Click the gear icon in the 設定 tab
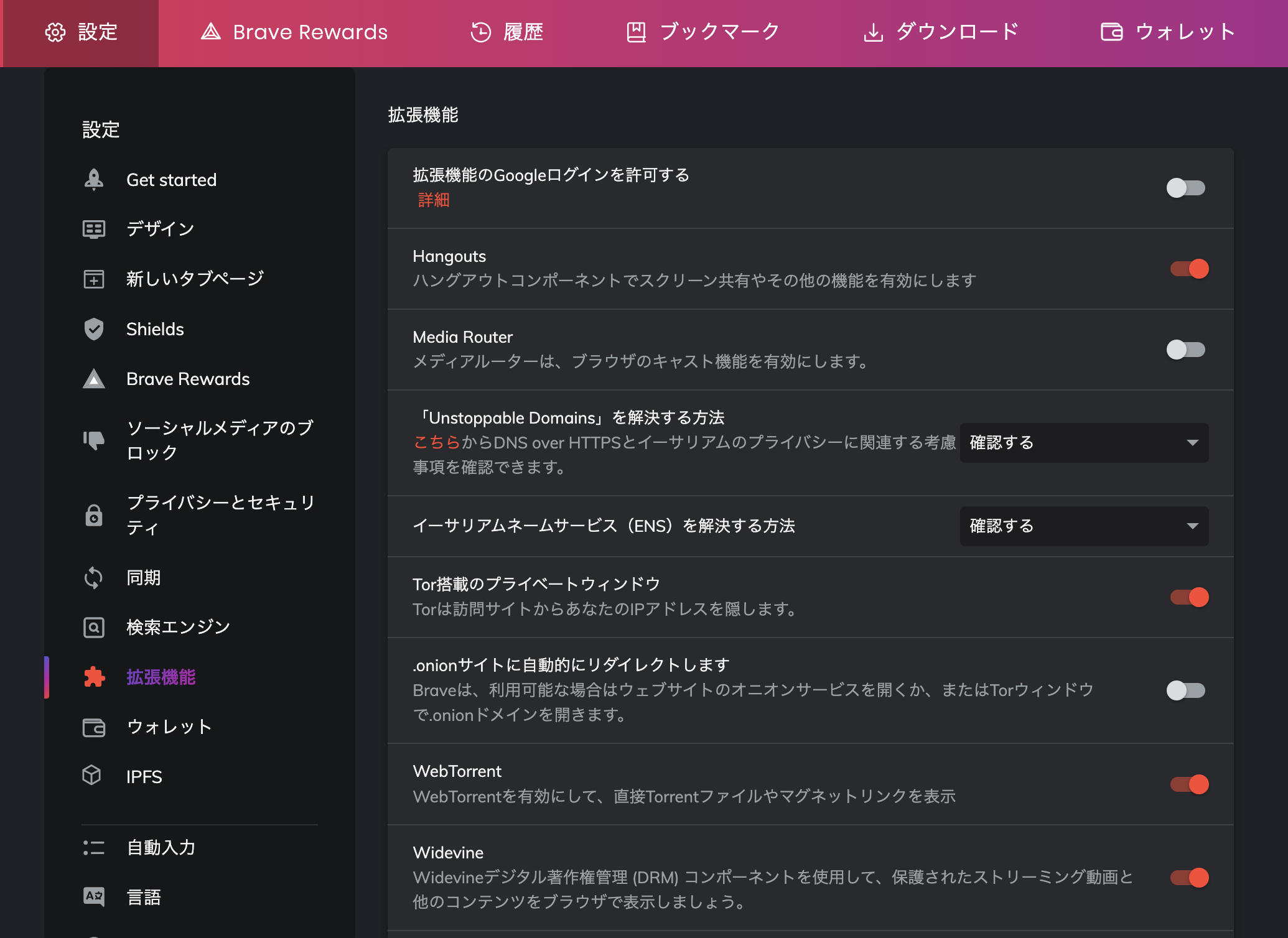Viewport: 1288px width, 938px height. 55,32
